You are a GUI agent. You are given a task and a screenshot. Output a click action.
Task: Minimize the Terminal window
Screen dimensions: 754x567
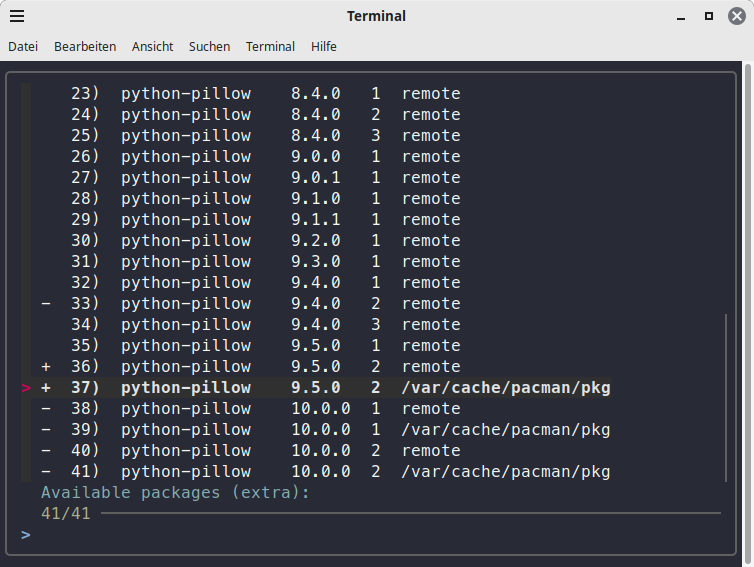click(681, 16)
